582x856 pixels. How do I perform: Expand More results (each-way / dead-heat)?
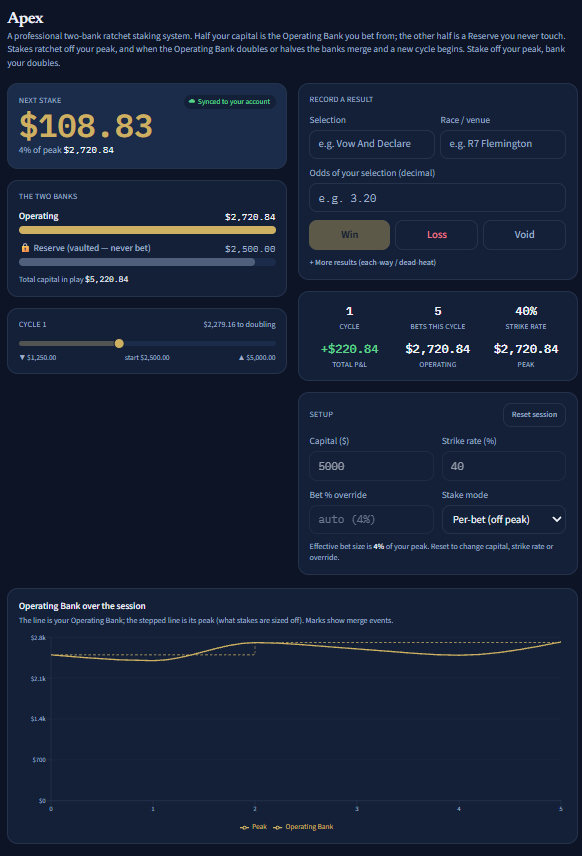point(372,263)
